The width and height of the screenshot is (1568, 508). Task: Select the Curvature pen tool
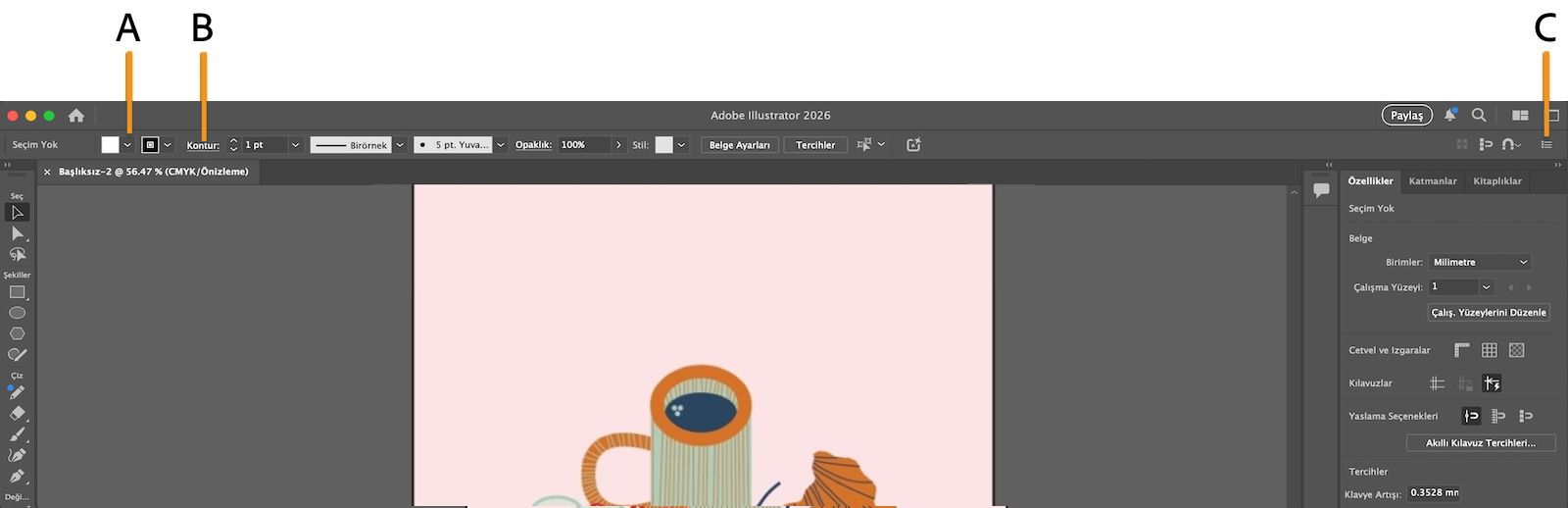(x=17, y=455)
